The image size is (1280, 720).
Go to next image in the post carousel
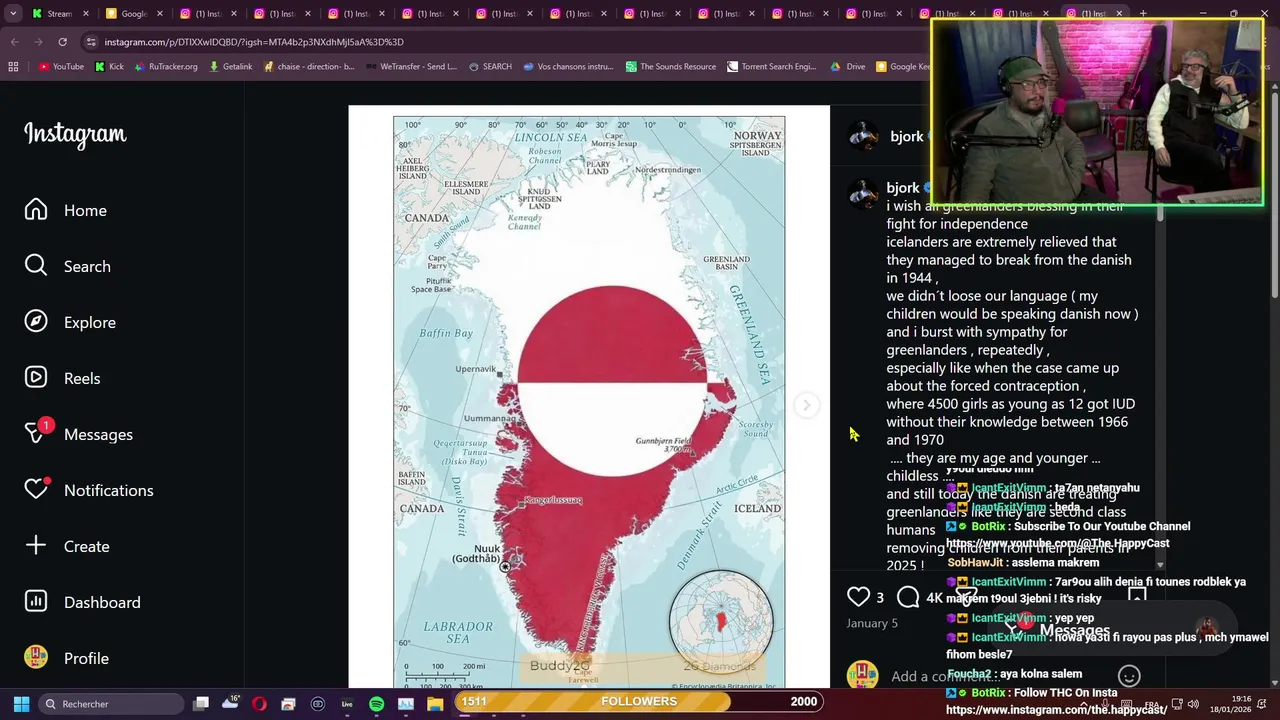tap(806, 405)
